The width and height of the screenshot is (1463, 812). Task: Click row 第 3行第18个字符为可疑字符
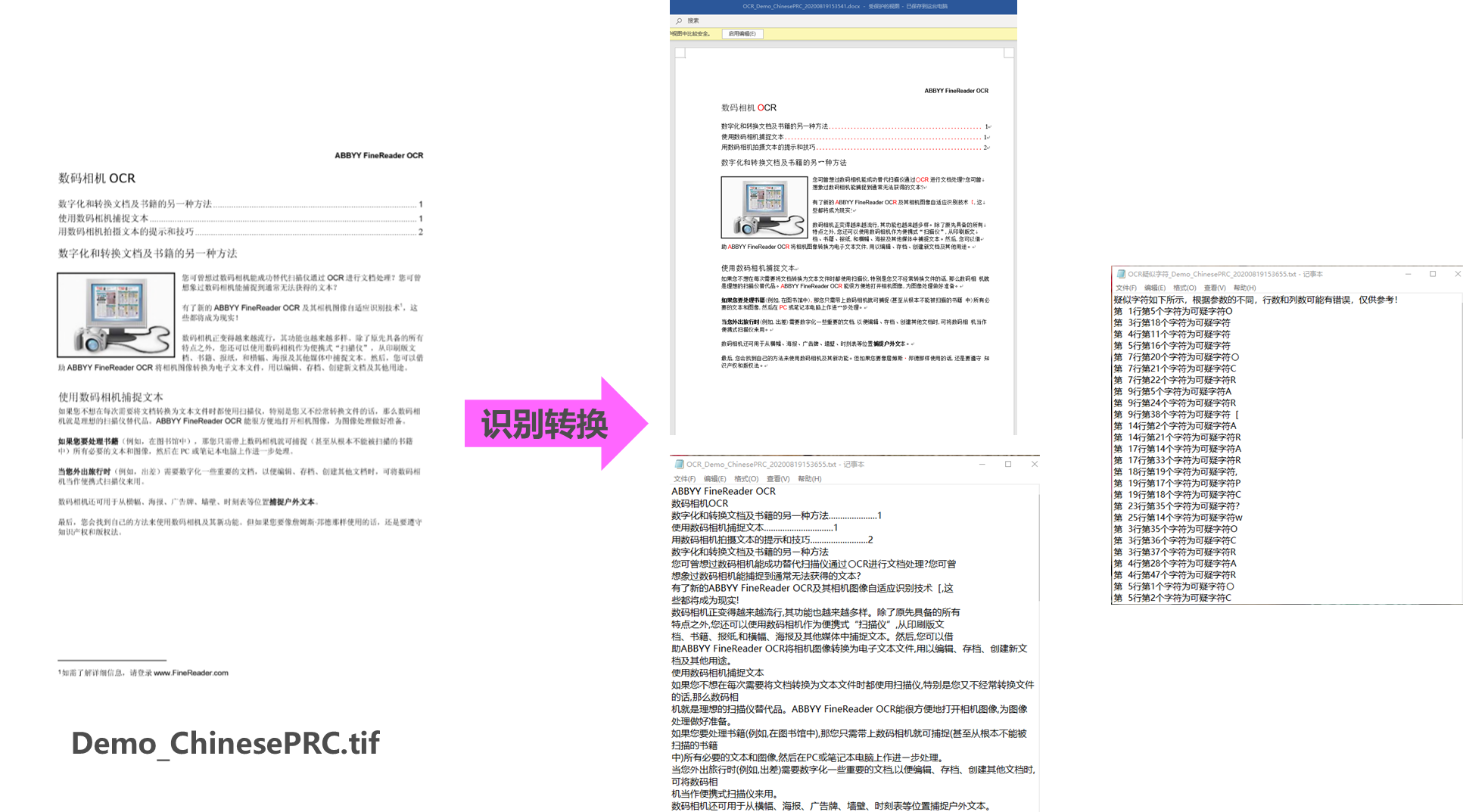pyautogui.click(x=1172, y=322)
